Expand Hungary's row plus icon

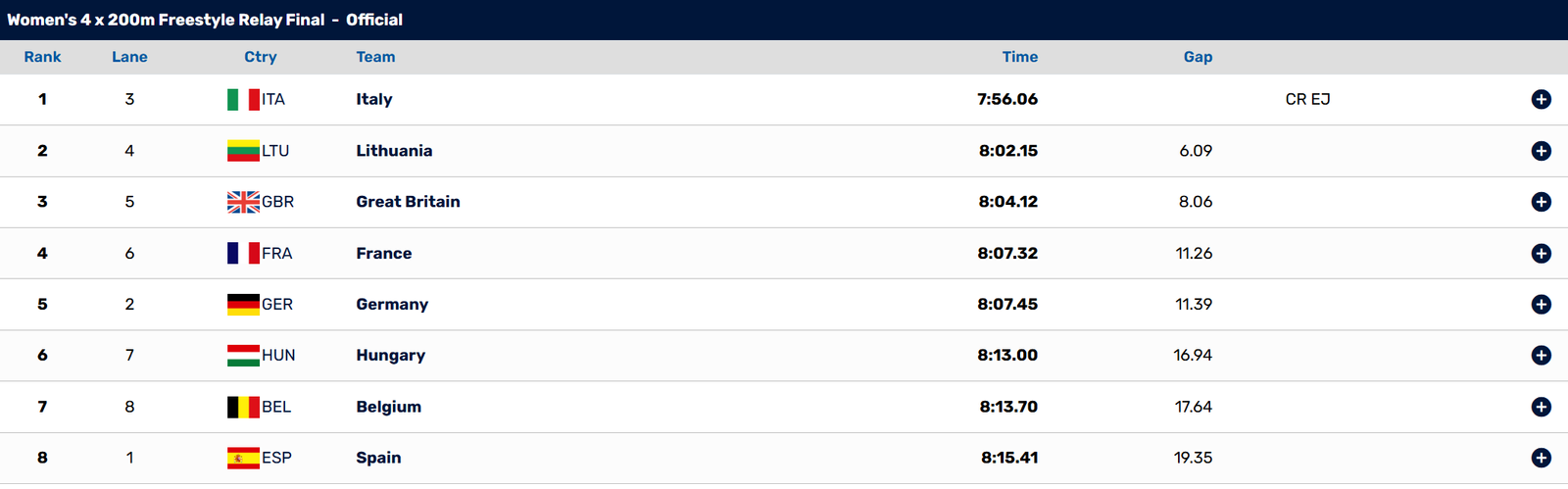[1541, 355]
